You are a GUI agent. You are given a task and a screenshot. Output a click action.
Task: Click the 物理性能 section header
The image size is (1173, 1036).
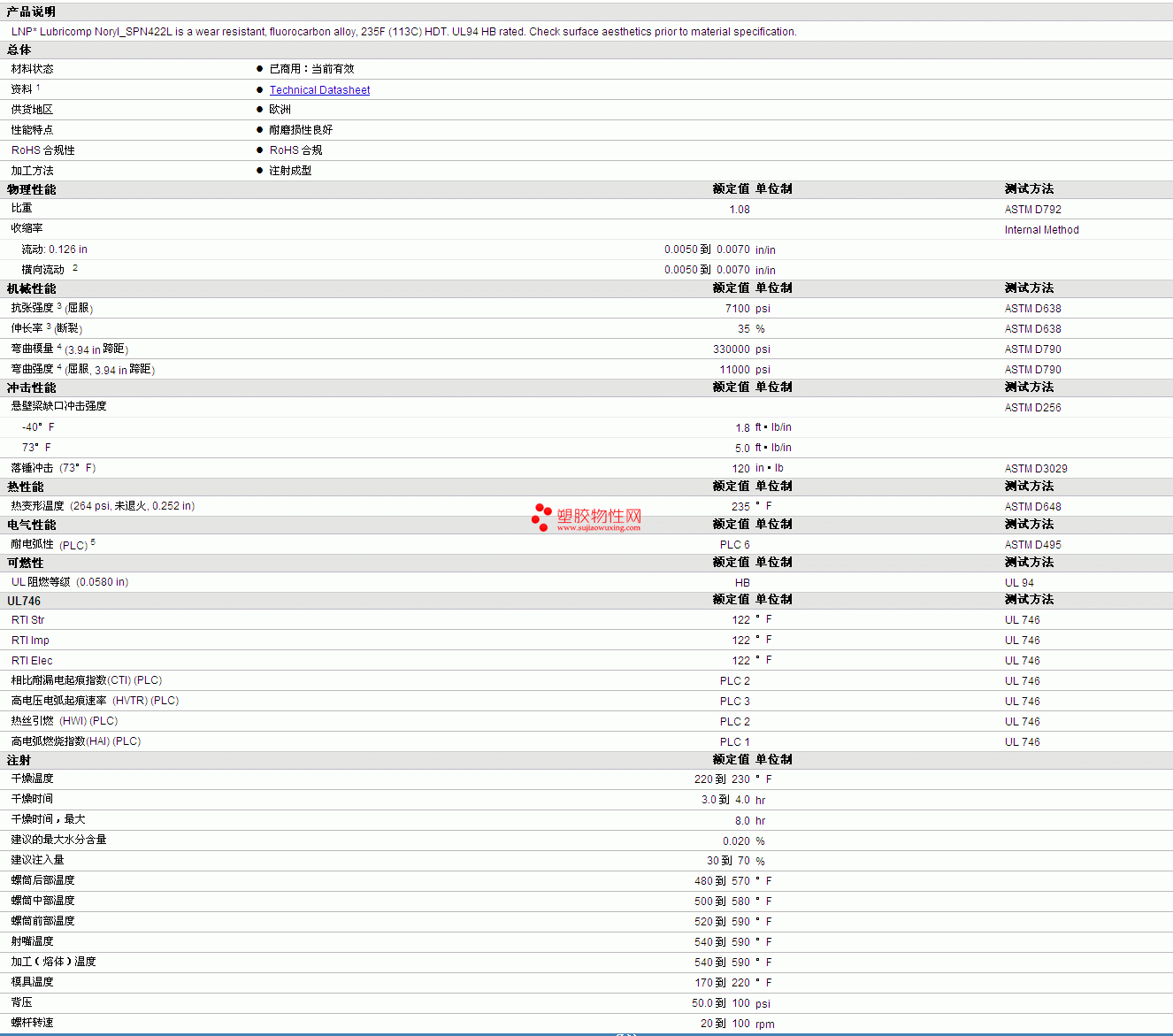pos(31,189)
